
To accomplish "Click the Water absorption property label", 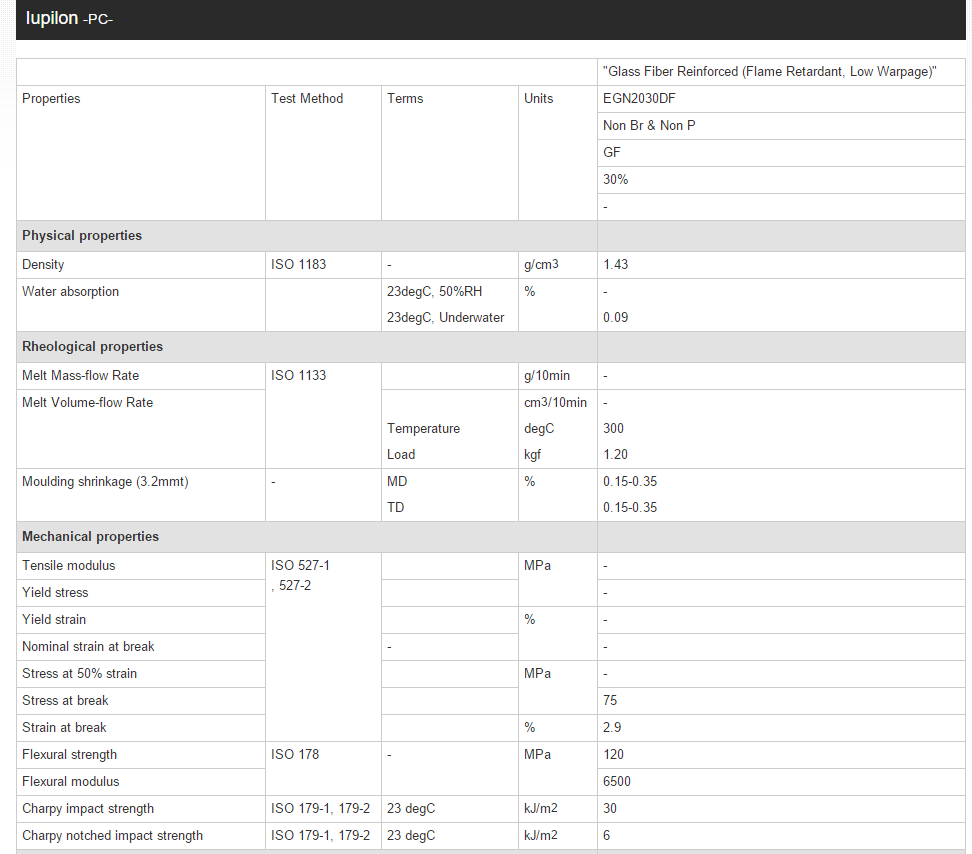I will [x=70, y=292].
